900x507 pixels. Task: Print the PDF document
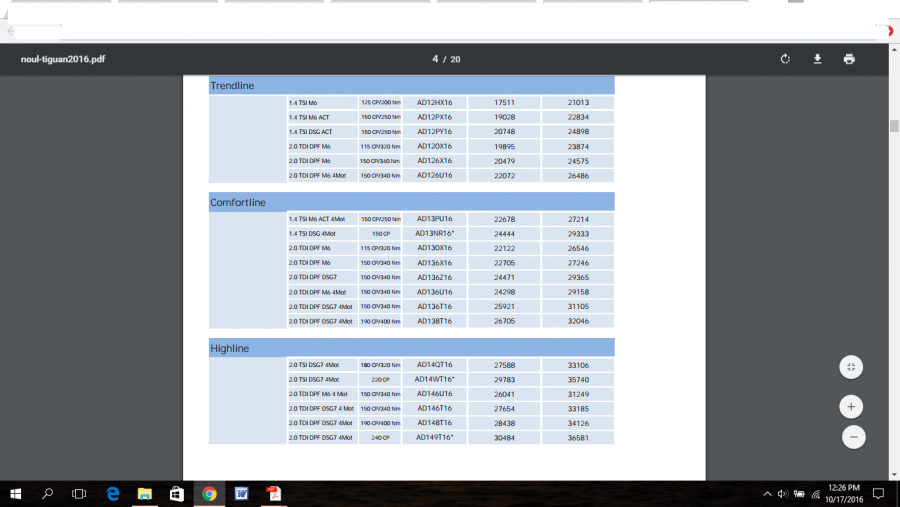pyautogui.click(x=849, y=59)
